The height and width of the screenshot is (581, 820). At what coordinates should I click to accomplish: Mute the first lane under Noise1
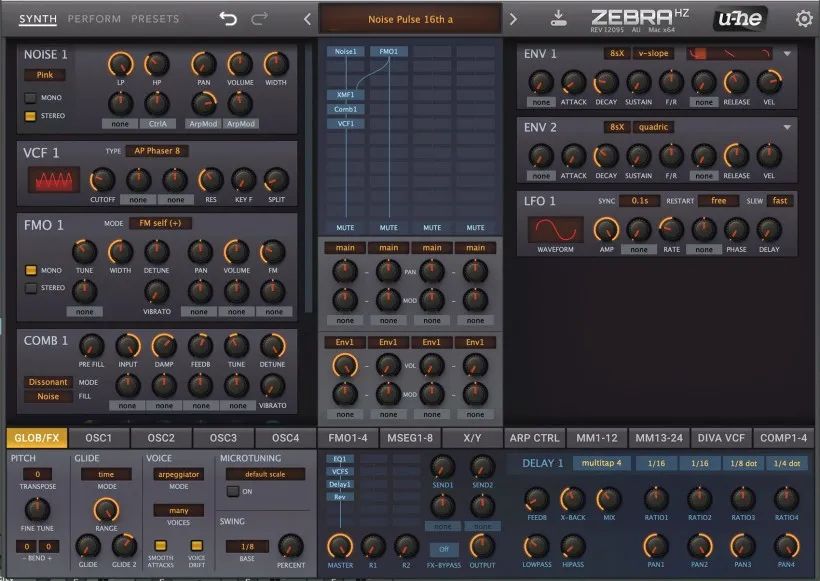[x=345, y=228]
